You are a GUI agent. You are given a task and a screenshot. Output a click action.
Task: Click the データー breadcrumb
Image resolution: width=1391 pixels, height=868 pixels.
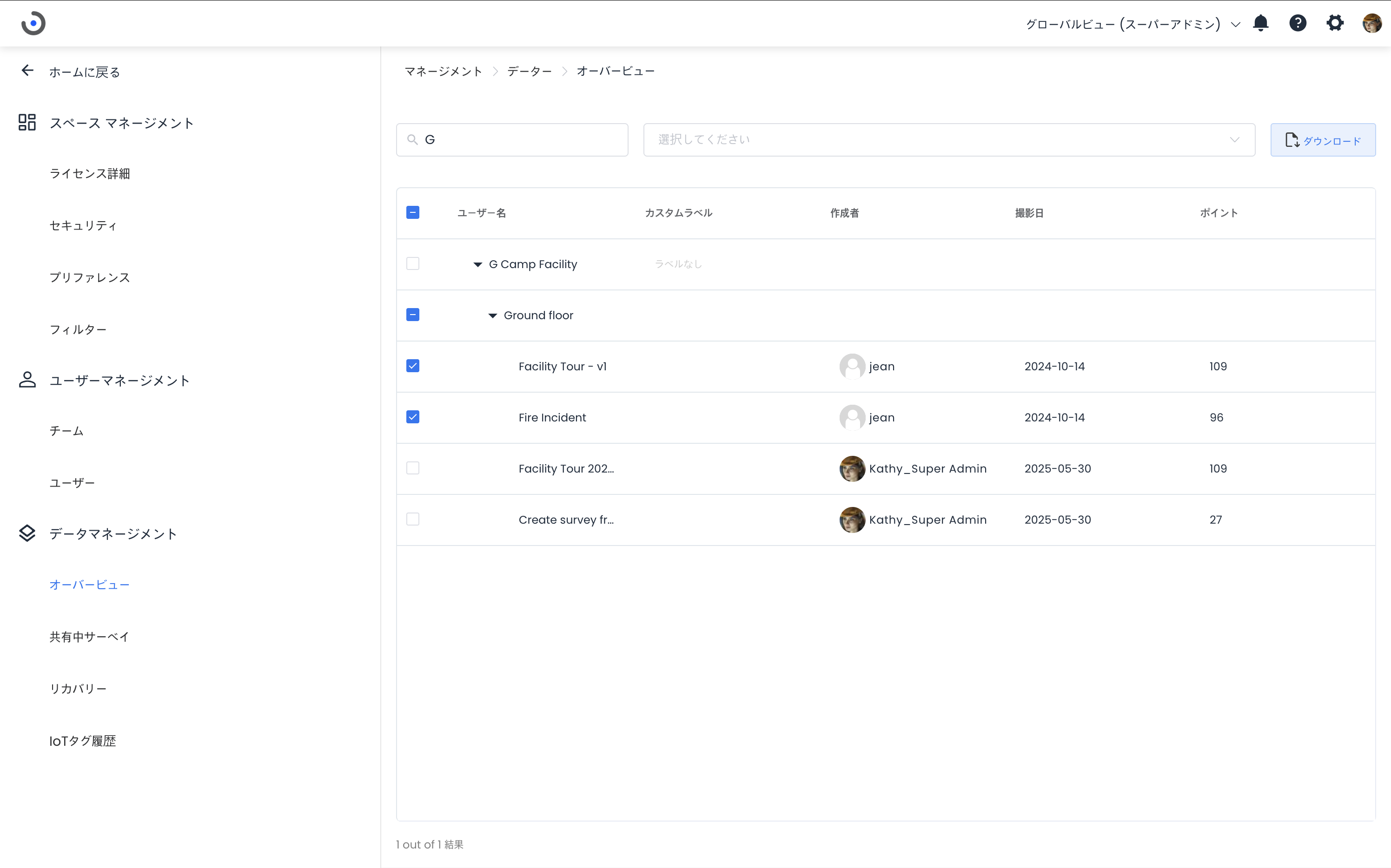[x=530, y=71]
